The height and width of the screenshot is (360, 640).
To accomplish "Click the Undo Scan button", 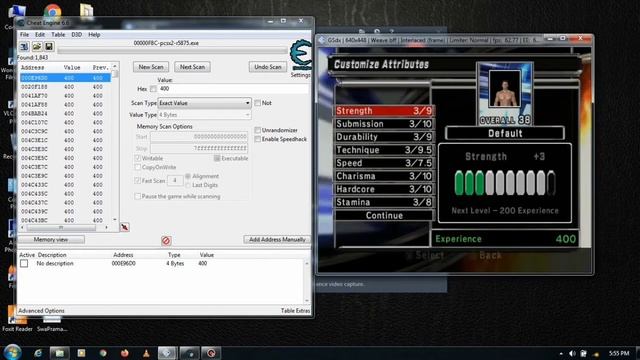I will 268,67.
